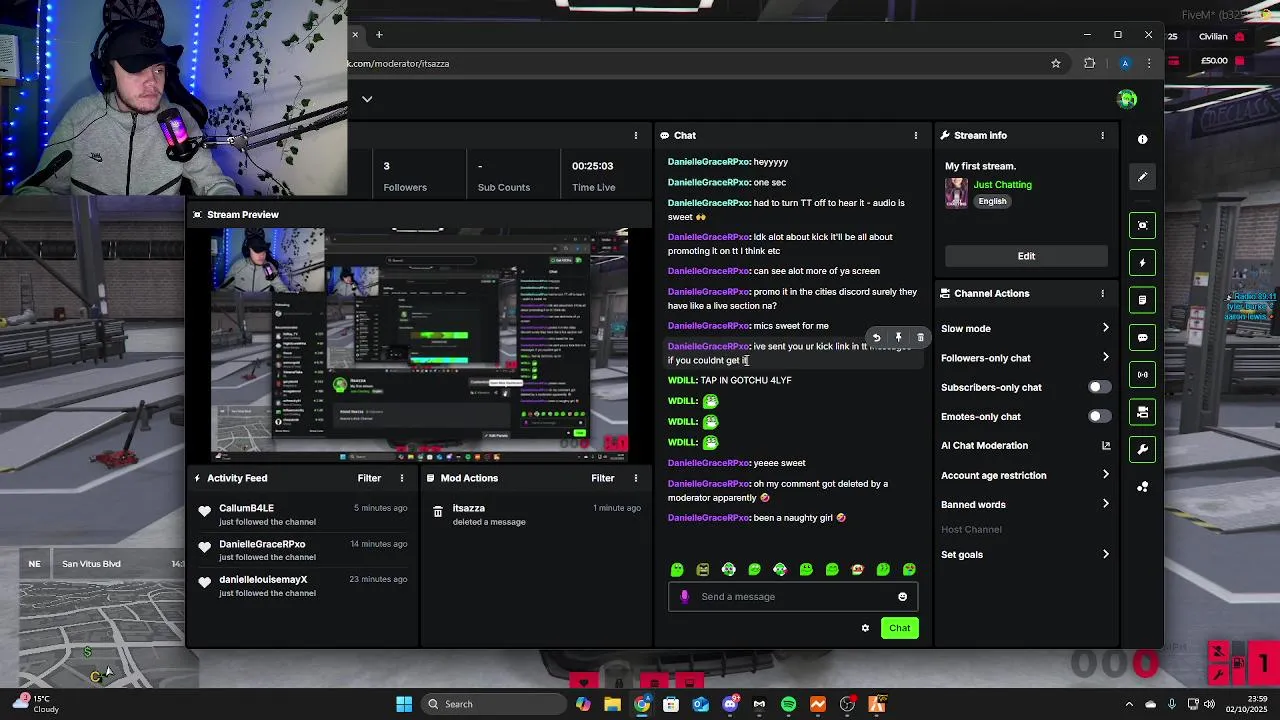Open Activity Feed three-dot menu
The height and width of the screenshot is (720, 1280).
coord(402,478)
